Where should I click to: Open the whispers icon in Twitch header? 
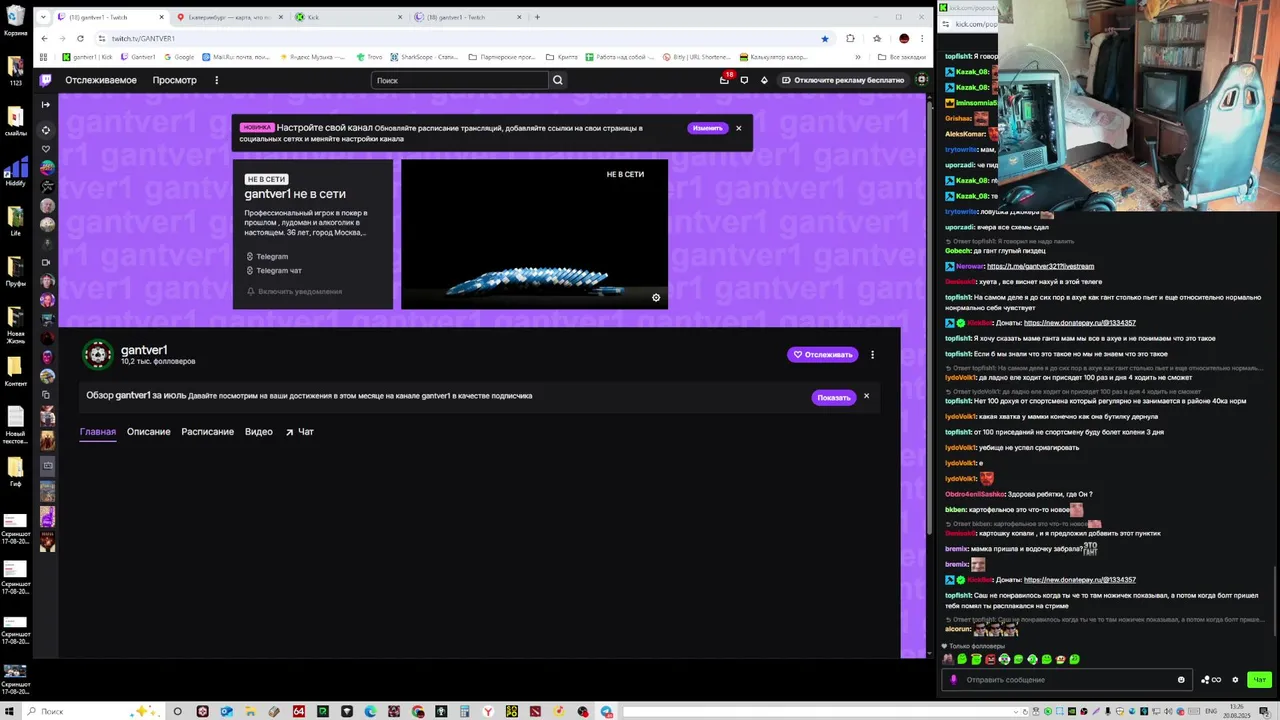pyautogui.click(x=744, y=80)
